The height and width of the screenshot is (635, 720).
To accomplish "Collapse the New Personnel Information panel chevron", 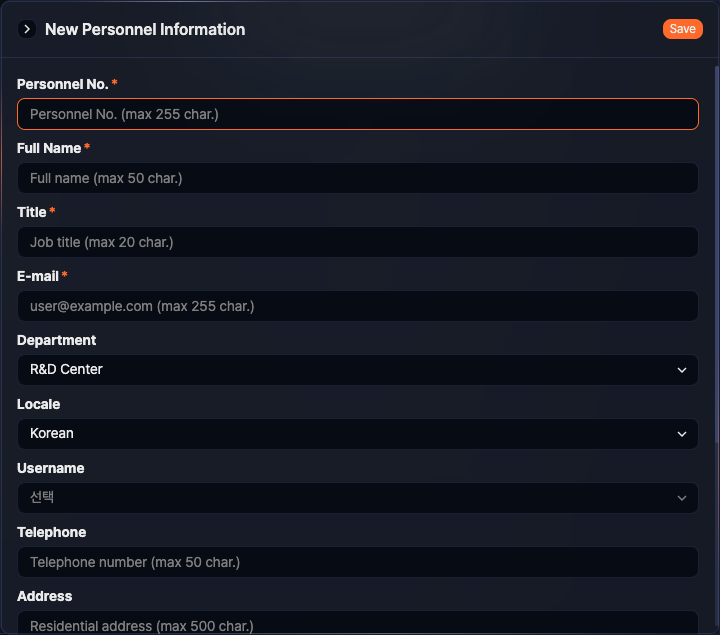I will [27, 30].
